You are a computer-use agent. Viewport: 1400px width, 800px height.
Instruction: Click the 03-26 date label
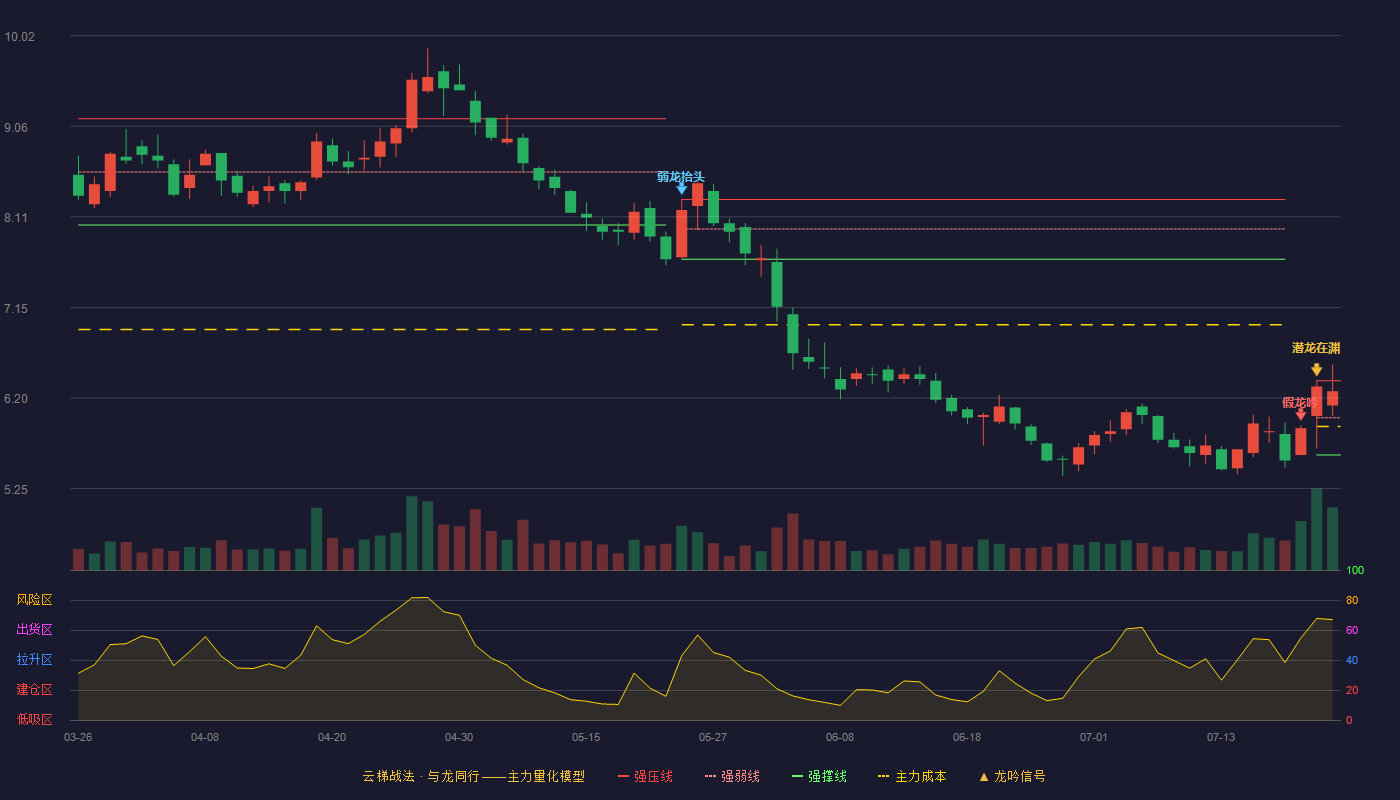[x=78, y=737]
